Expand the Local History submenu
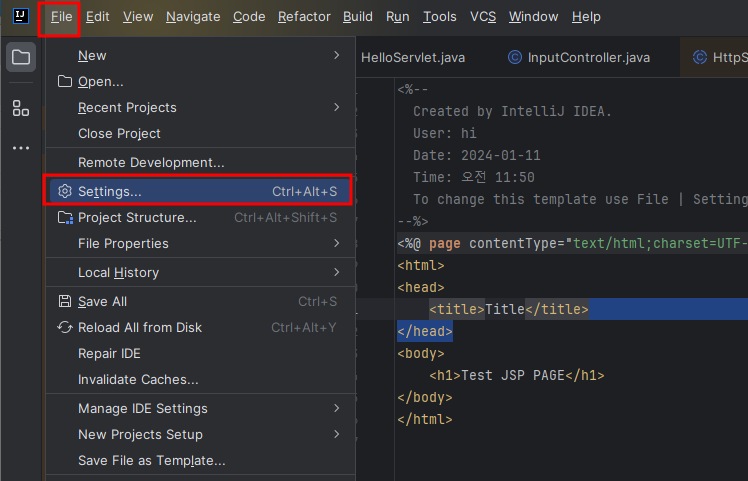 (x=337, y=272)
